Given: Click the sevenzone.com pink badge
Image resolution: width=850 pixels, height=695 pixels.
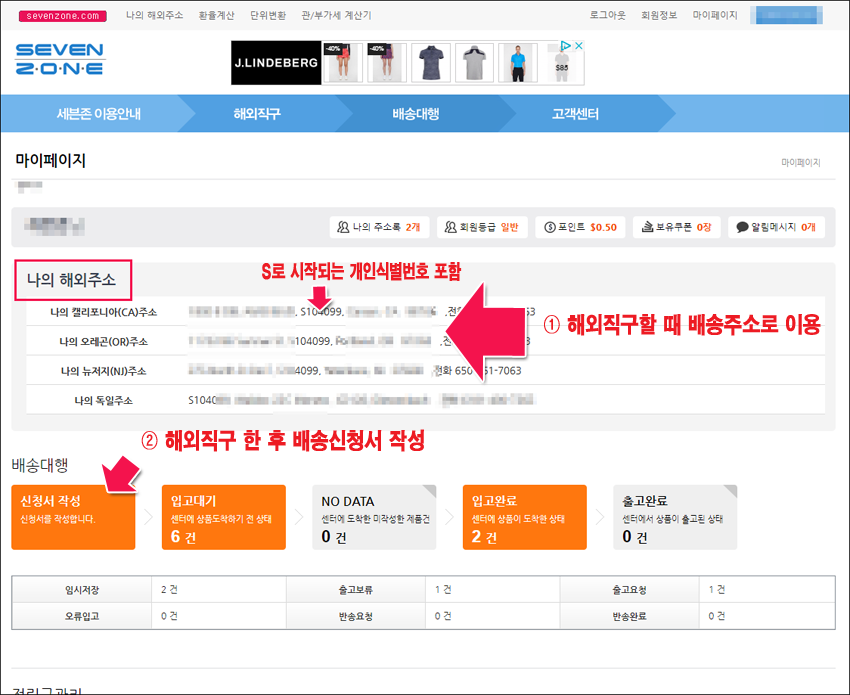Looking at the screenshot, I should [x=62, y=16].
